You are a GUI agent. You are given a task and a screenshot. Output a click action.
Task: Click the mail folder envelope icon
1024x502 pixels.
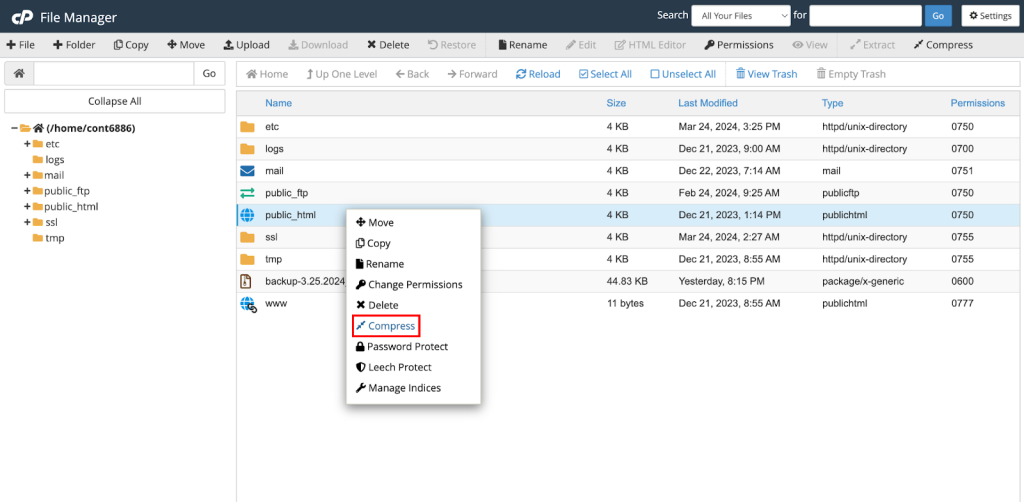point(247,171)
